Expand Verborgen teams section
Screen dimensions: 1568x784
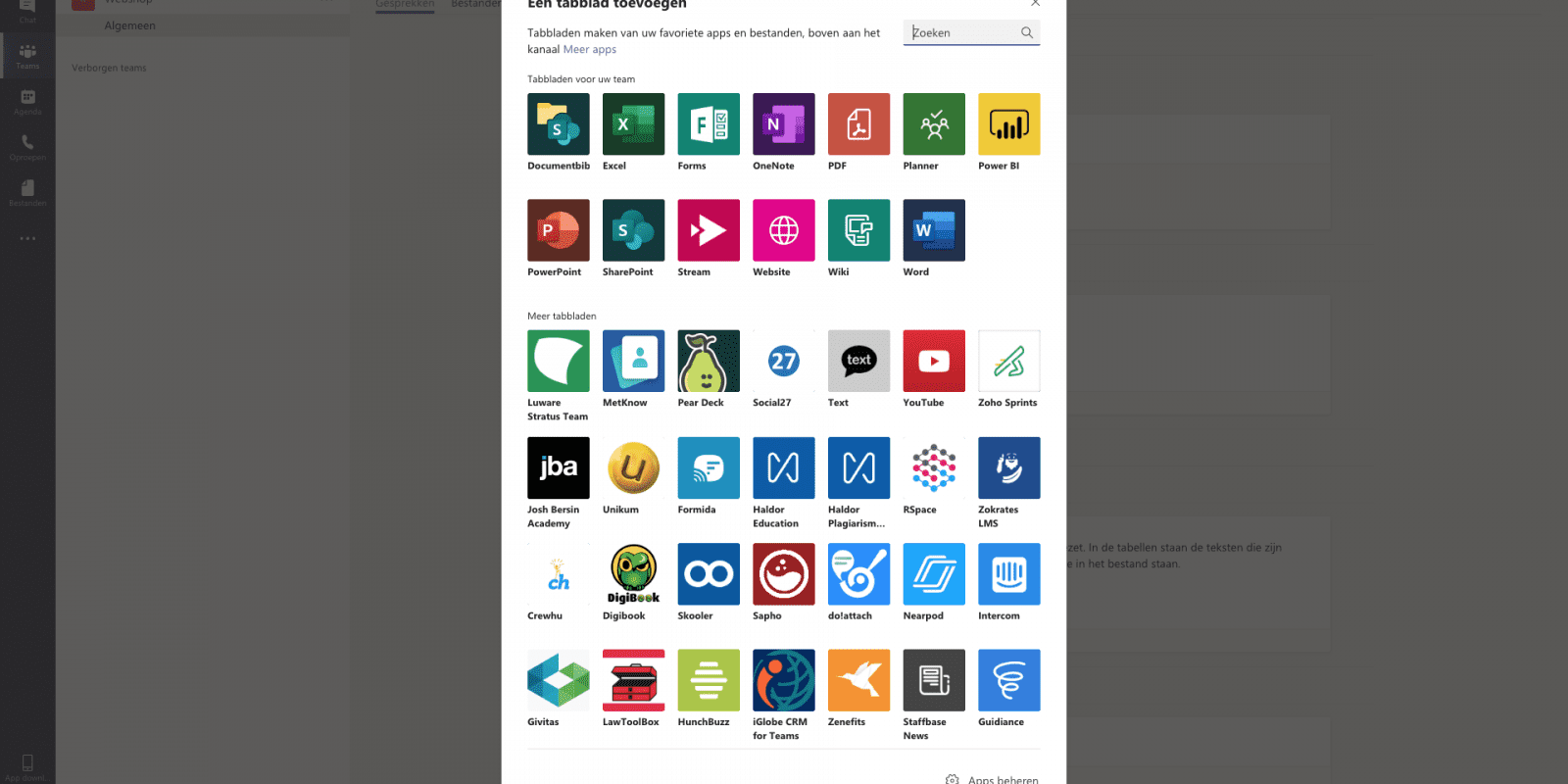(x=109, y=68)
